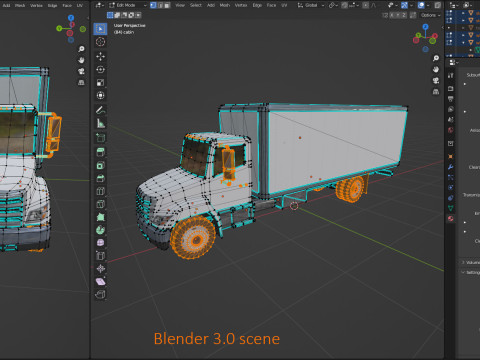Switch perspective/orthographic in right viewport
This screenshot has height=360, width=480.
pyautogui.click(x=436, y=91)
